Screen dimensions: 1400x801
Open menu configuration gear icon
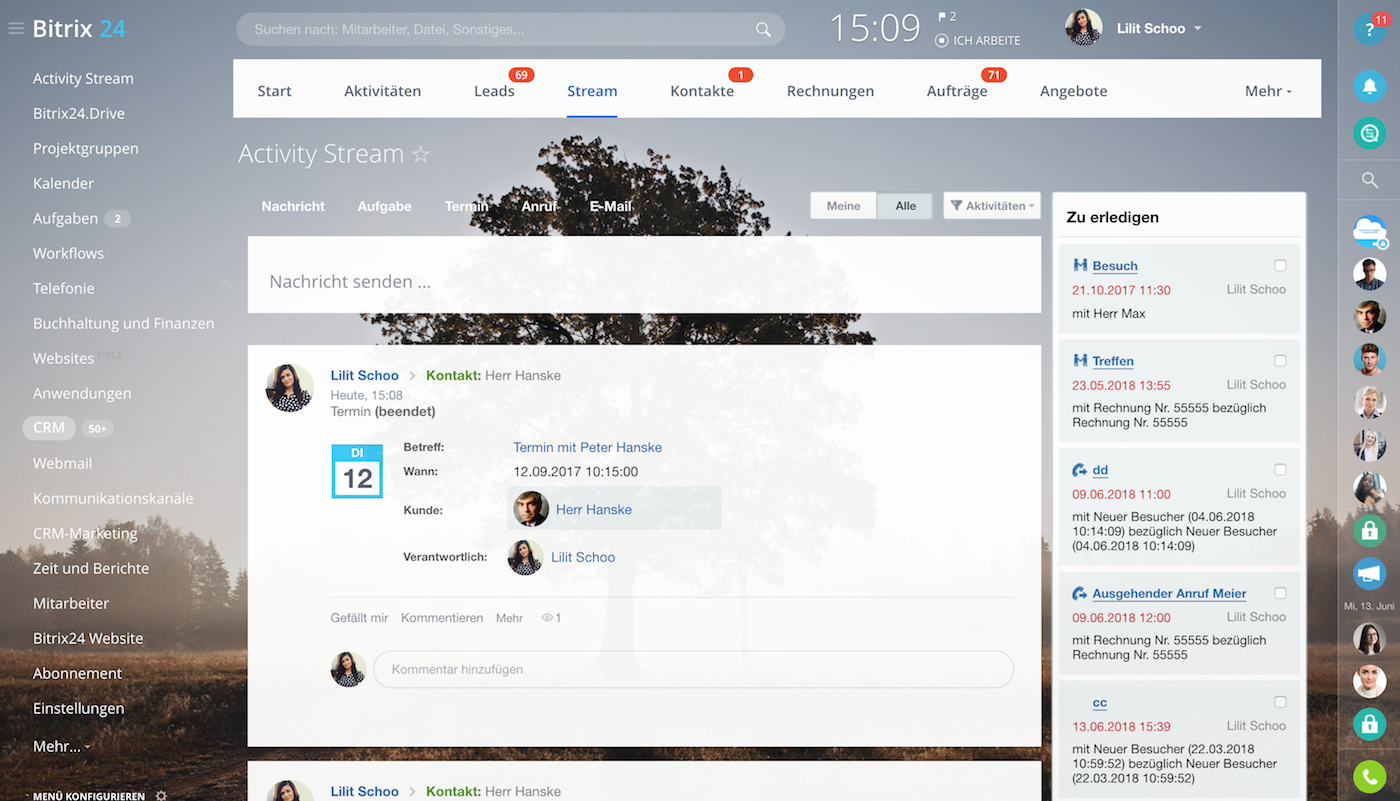pos(162,796)
